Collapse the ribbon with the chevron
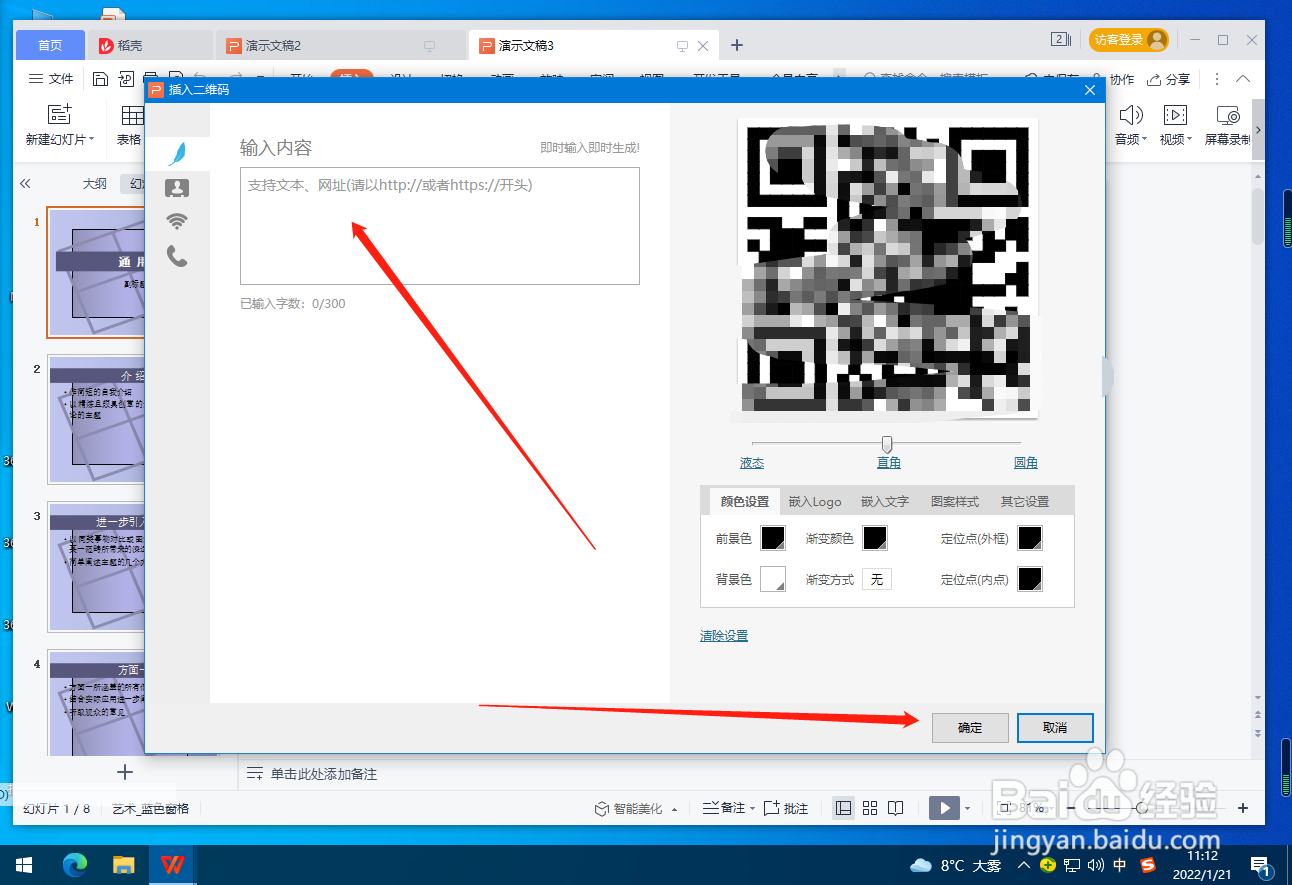The image size is (1292, 885). tap(1243, 79)
